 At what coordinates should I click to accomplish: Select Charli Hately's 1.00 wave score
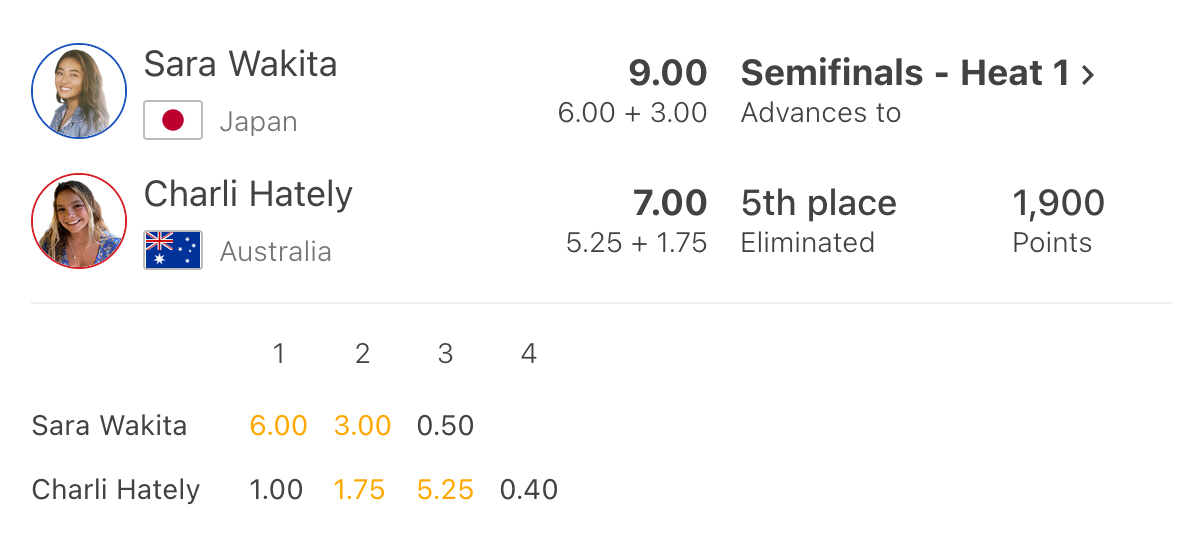pyautogui.click(x=276, y=490)
